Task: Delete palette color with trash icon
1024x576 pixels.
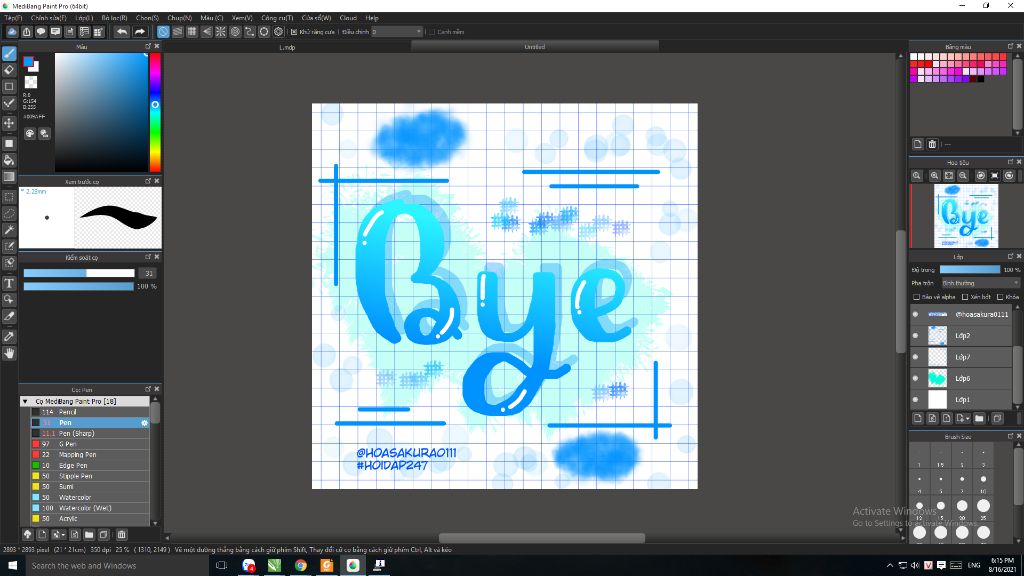Action: [x=932, y=144]
